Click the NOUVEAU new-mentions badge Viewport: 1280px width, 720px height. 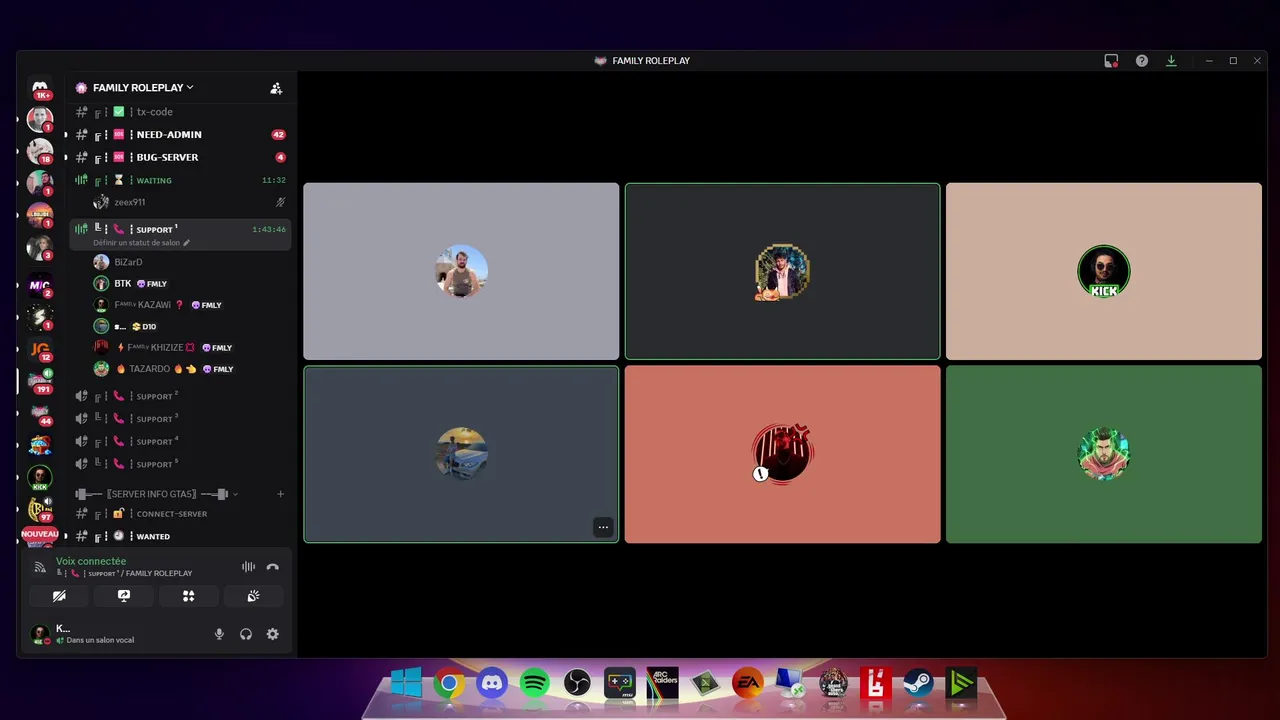click(x=40, y=534)
